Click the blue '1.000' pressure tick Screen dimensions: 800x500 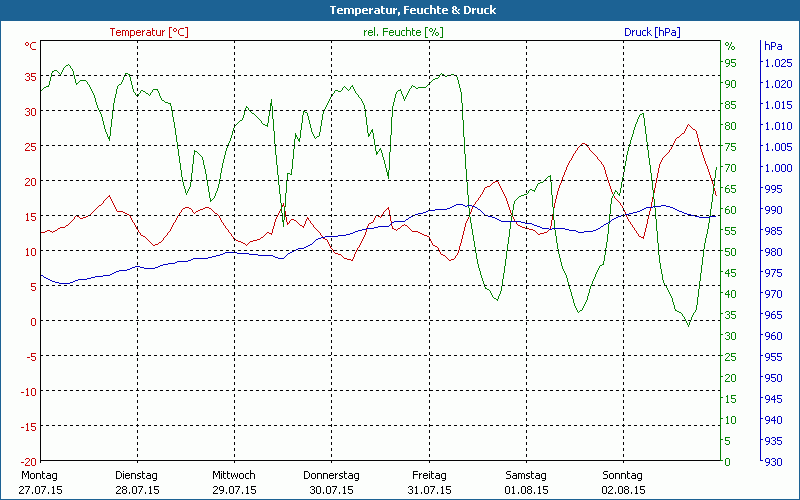point(778,167)
